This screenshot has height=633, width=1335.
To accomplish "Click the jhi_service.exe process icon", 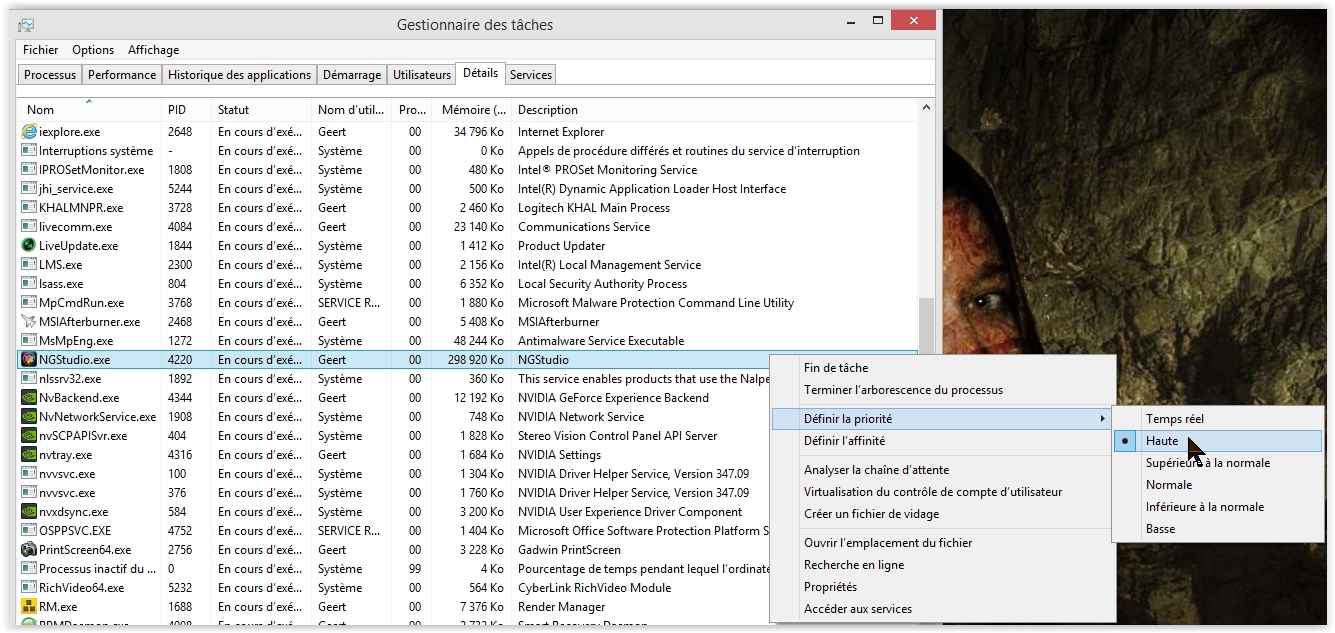I will pyautogui.click(x=29, y=188).
